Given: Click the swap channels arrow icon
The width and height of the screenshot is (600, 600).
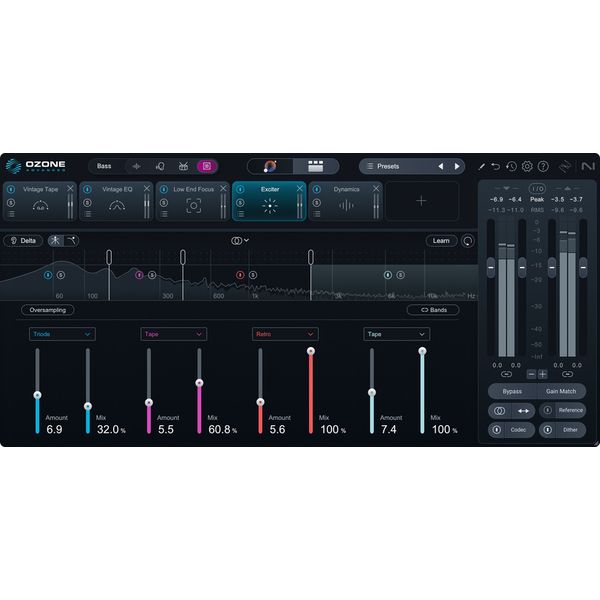Looking at the screenshot, I should 523,411.
